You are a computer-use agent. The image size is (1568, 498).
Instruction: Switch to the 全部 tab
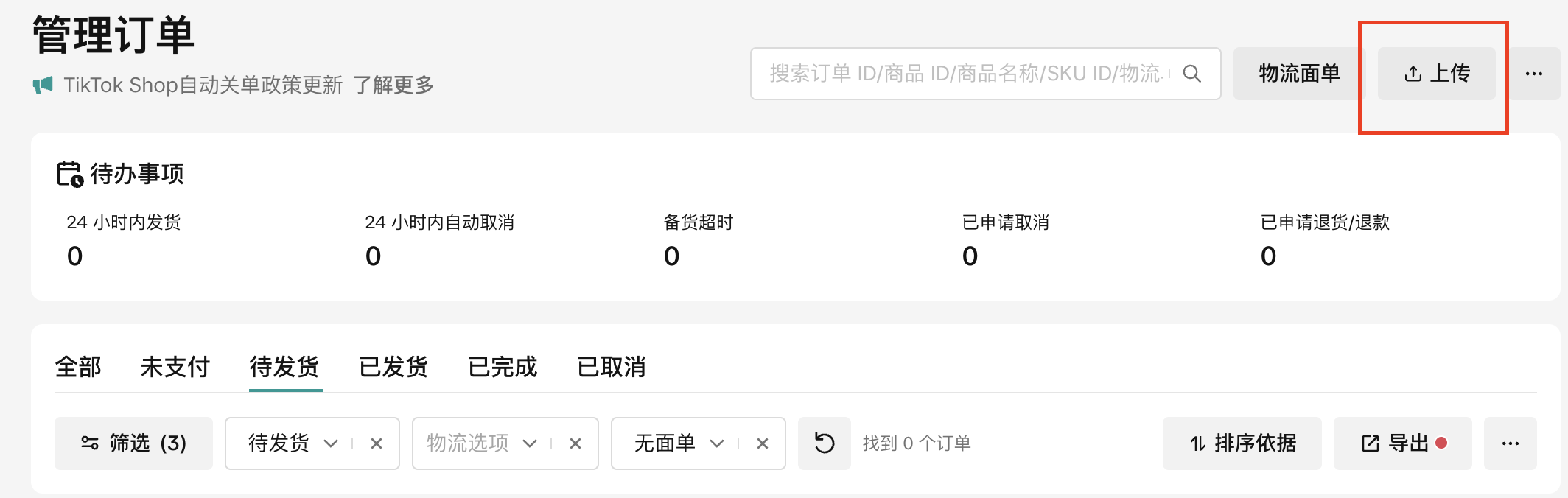(x=78, y=367)
